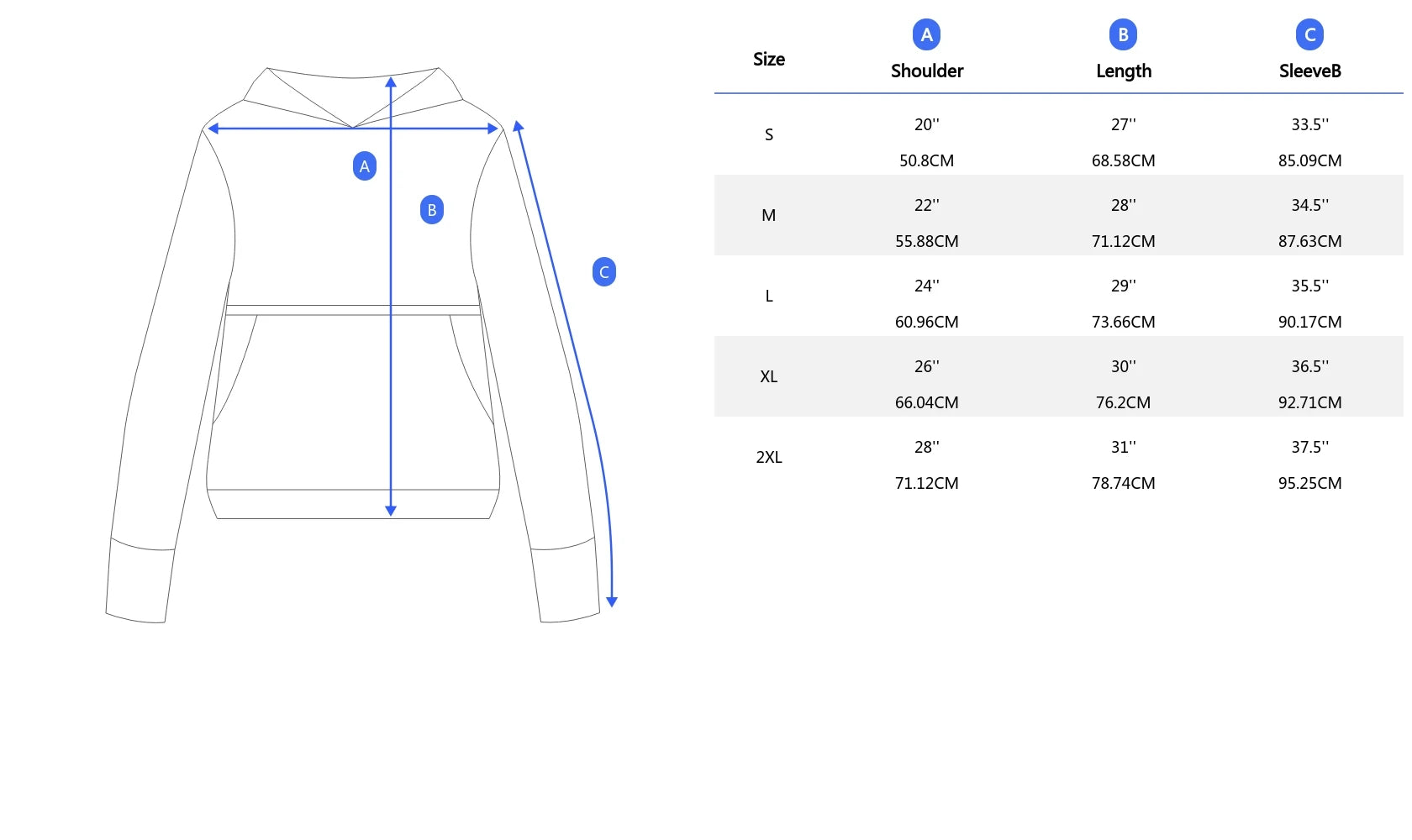Click the S size row label
The image size is (1412, 840).
tap(768, 134)
